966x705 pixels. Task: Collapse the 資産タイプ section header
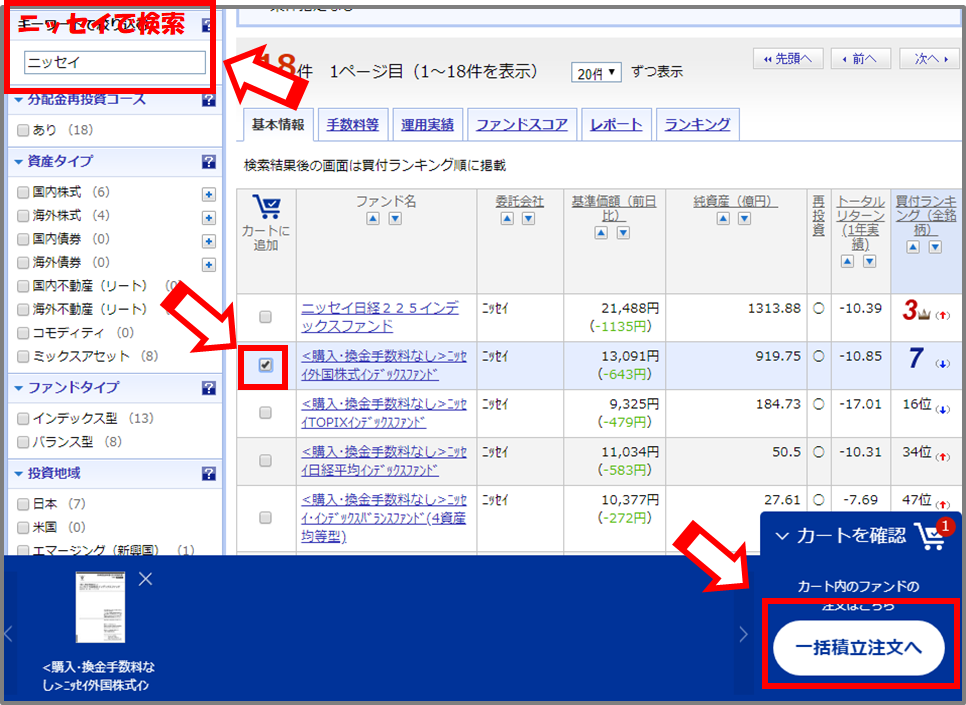point(53,161)
